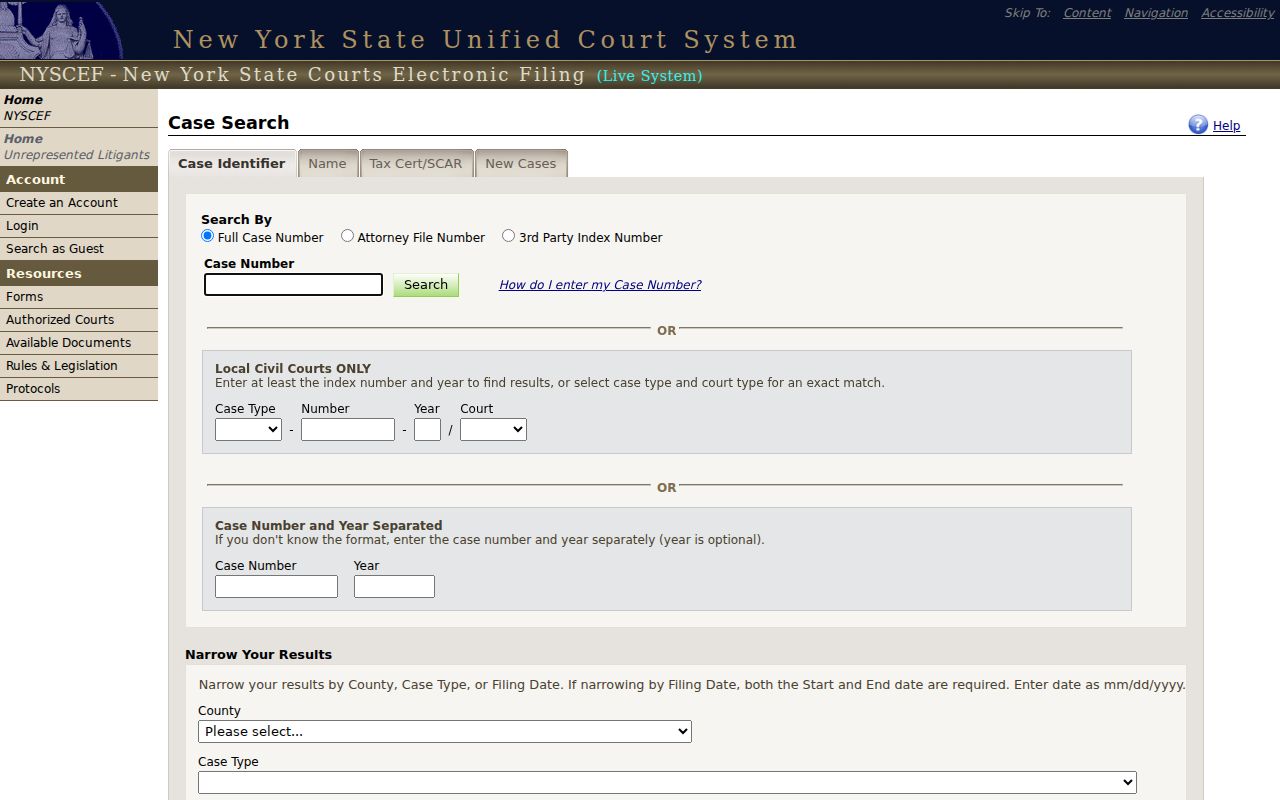1280x800 pixels.
Task: Select the Case Identifier tab
Action: [232, 164]
